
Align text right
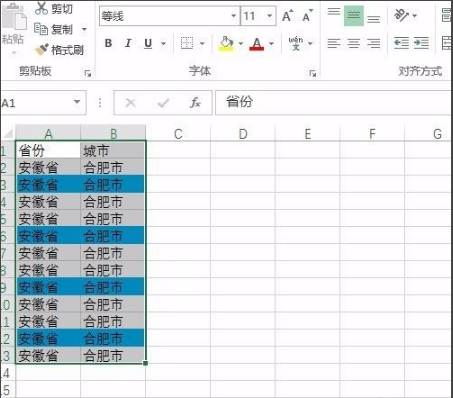pyautogui.click(x=374, y=43)
